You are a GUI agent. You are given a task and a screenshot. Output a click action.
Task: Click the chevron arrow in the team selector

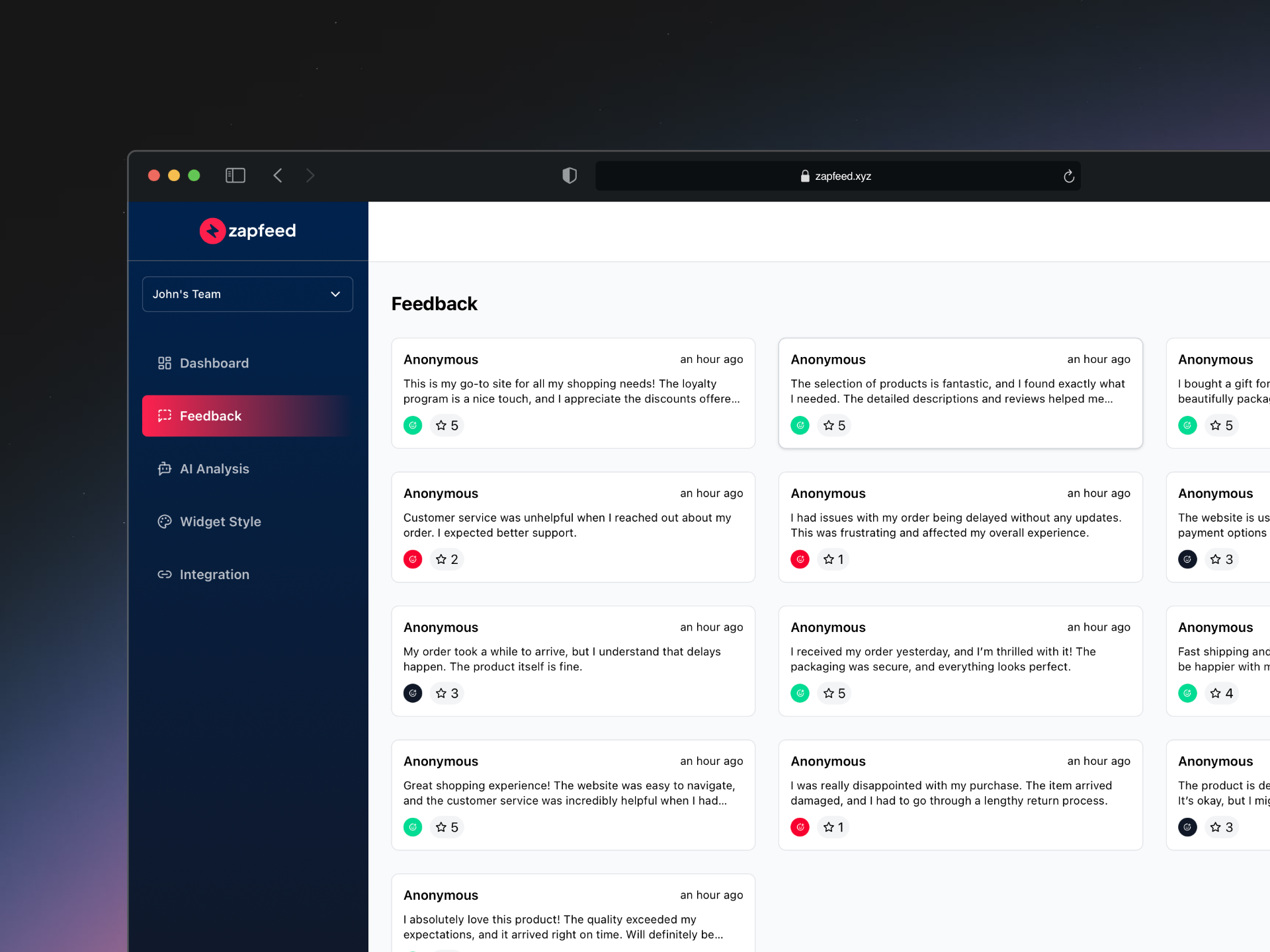click(335, 294)
